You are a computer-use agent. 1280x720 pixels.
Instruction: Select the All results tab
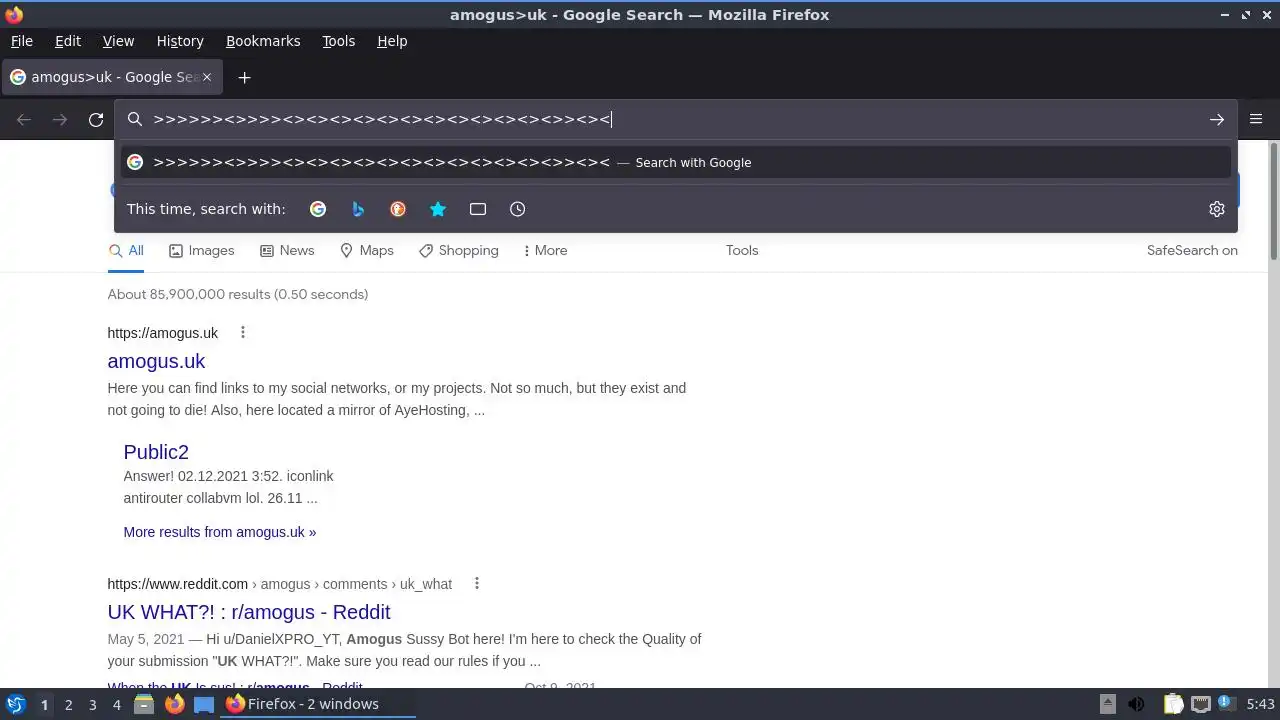(x=126, y=250)
